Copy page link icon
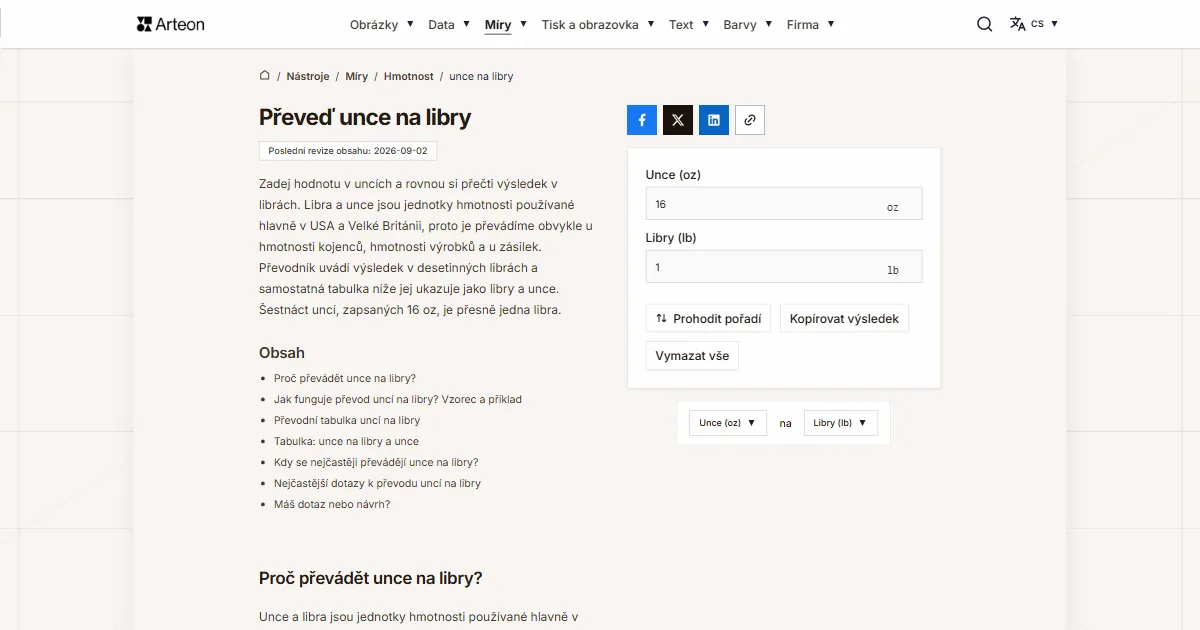Image resolution: width=1200 pixels, height=630 pixels. tap(750, 120)
